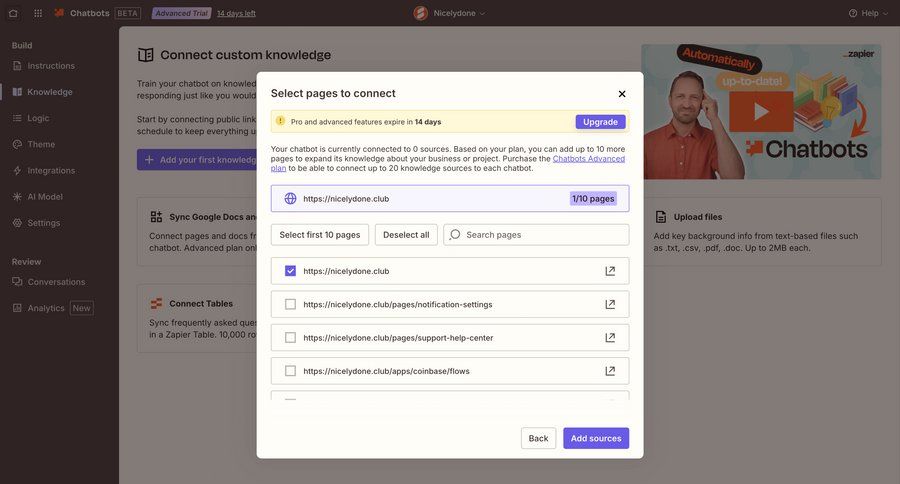Click the Settings gear icon
This screenshot has width=900, height=484.
(x=17, y=223)
